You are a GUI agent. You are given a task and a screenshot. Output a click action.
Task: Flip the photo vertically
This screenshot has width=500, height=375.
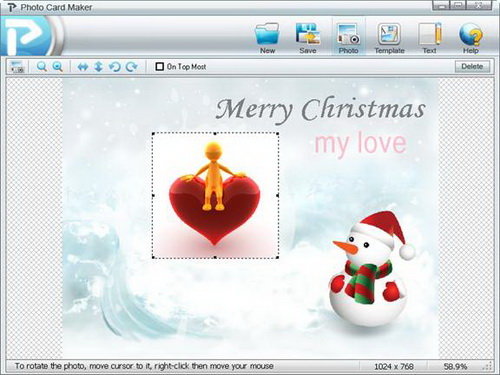(x=98, y=67)
